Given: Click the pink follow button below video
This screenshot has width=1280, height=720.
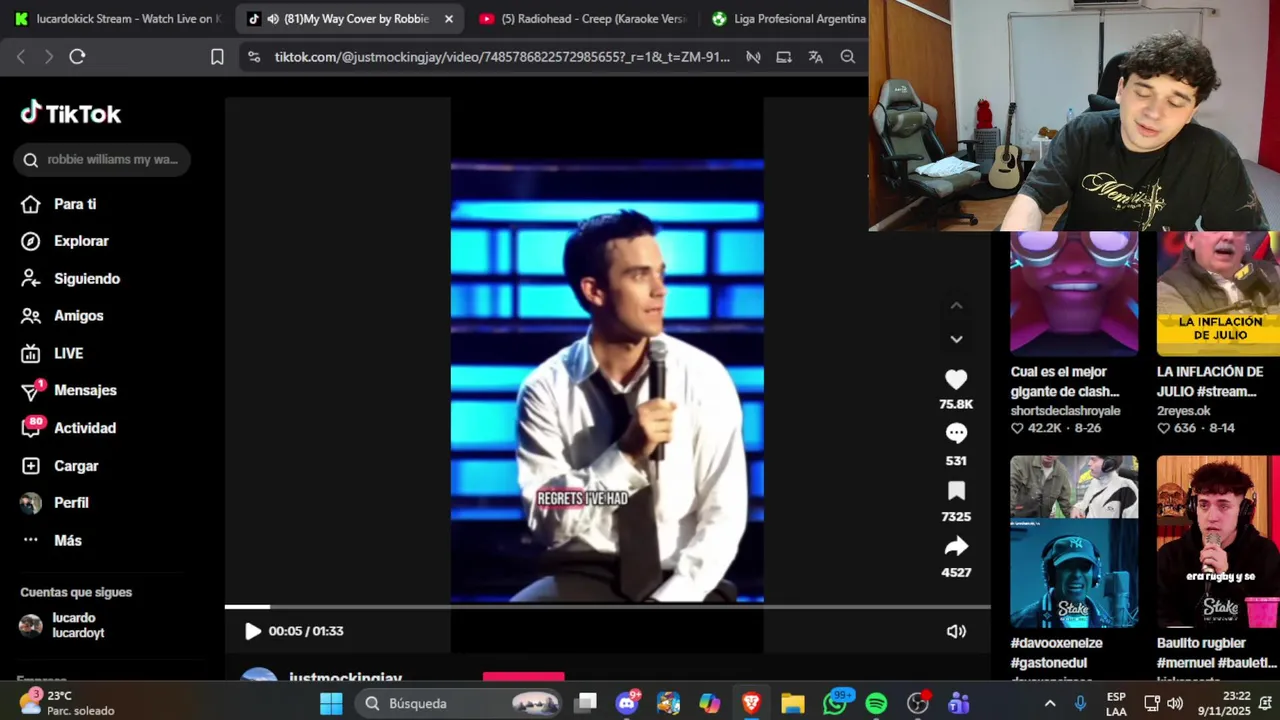Looking at the screenshot, I should coord(523,677).
